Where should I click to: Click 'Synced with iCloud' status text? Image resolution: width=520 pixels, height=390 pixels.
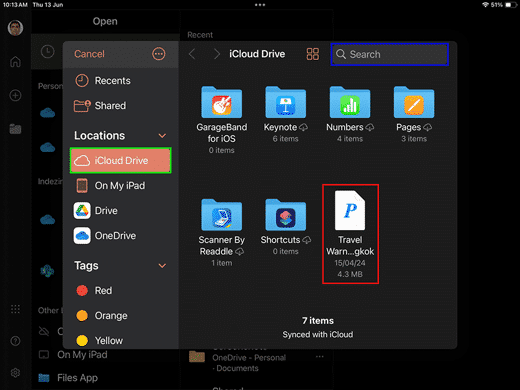point(318,334)
